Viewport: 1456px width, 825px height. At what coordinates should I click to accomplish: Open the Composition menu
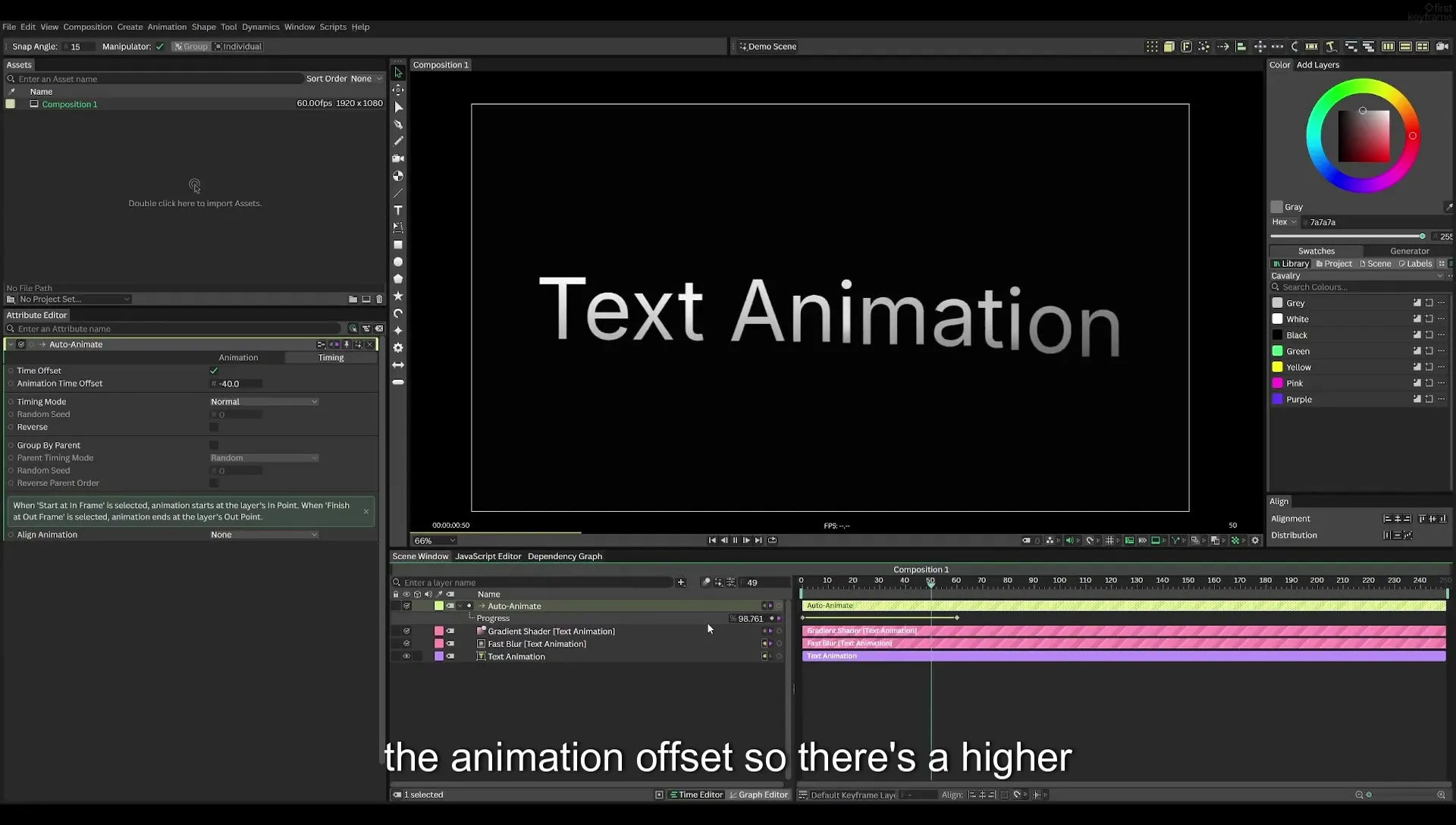(87, 27)
